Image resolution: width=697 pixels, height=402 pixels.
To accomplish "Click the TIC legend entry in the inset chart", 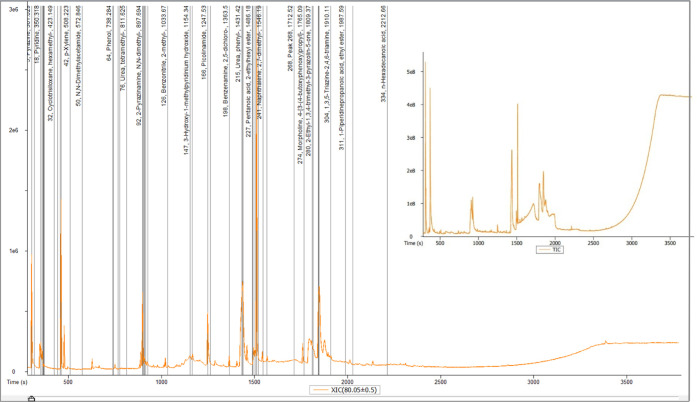I will (550, 250).
